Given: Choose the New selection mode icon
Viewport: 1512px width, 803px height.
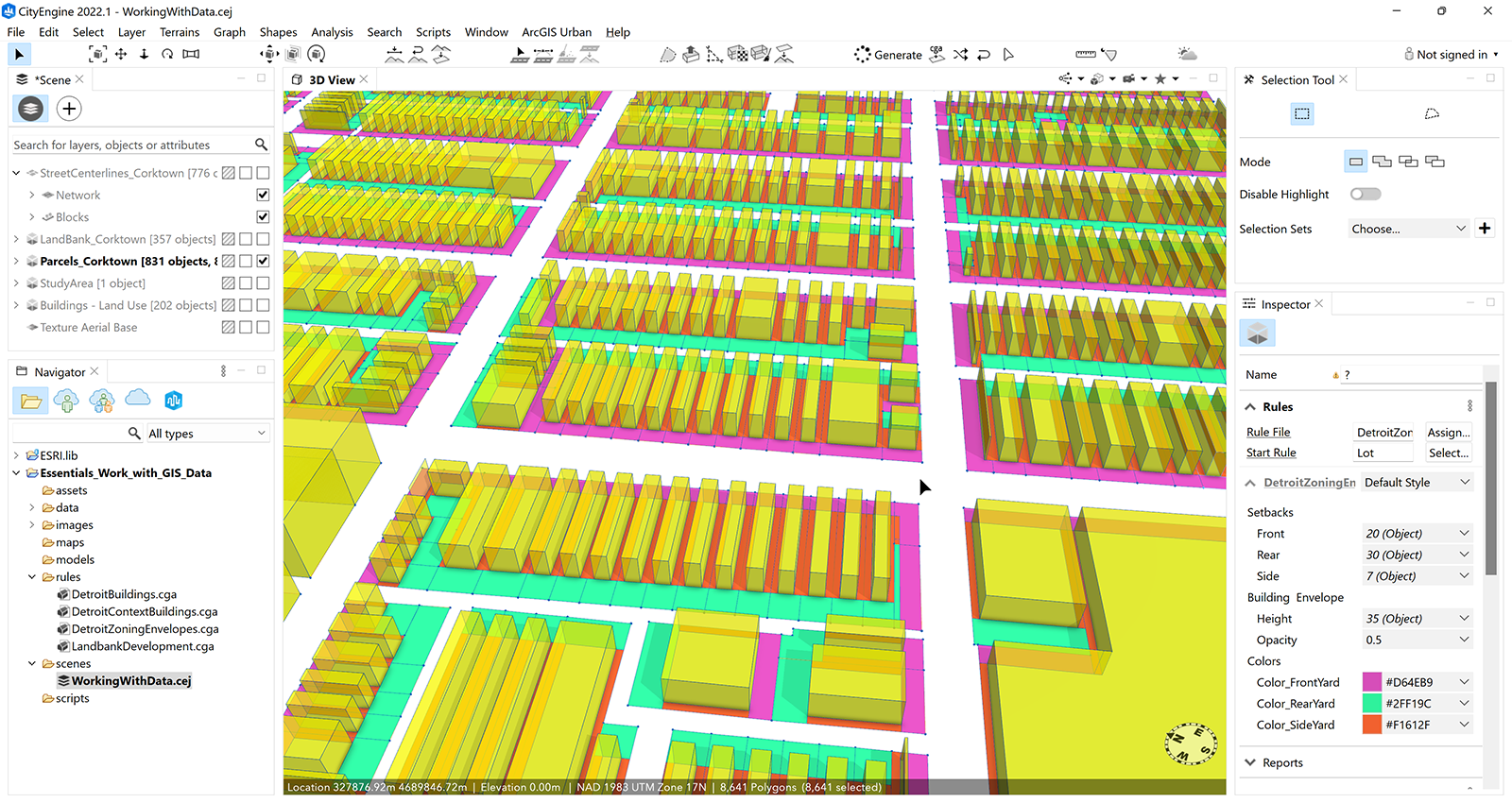Looking at the screenshot, I should tap(1356, 162).
